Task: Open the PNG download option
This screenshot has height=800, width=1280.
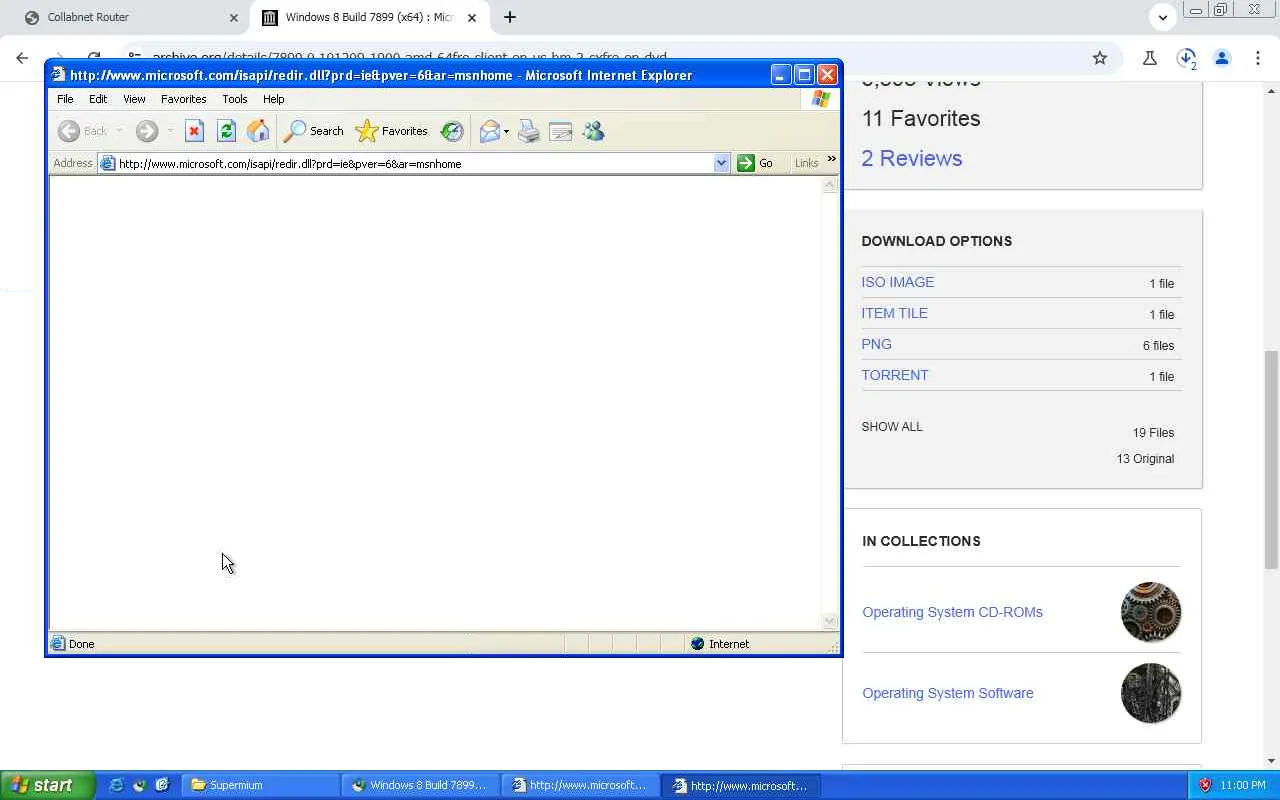Action: pos(877,344)
